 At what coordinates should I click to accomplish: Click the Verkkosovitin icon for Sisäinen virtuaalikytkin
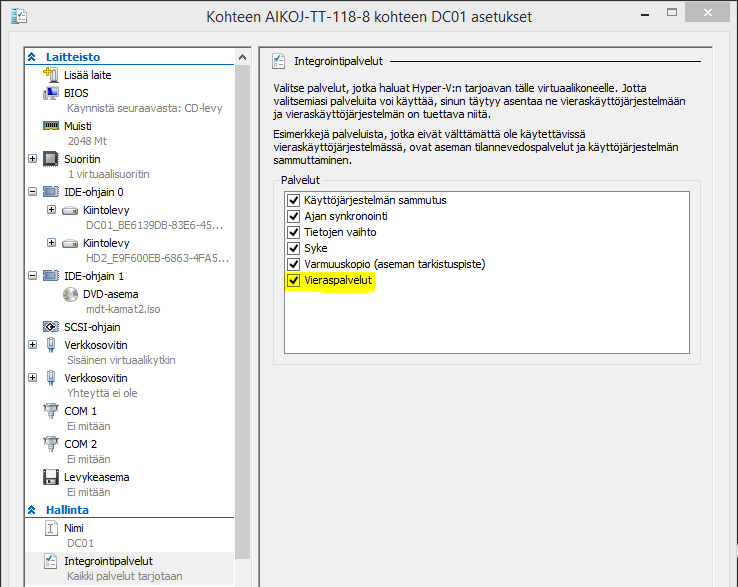coord(51,345)
